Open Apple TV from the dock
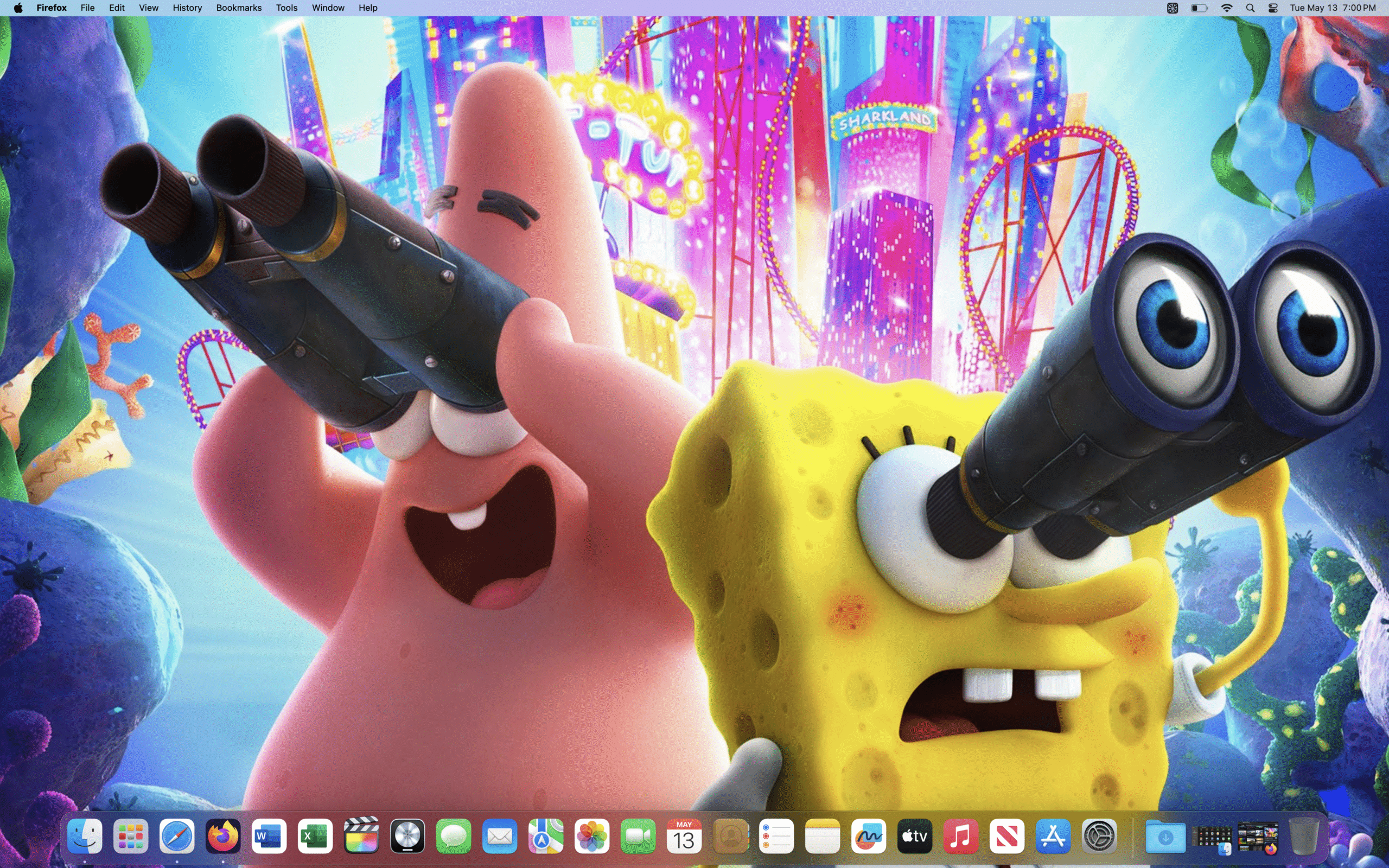The image size is (1389, 868). 914,837
